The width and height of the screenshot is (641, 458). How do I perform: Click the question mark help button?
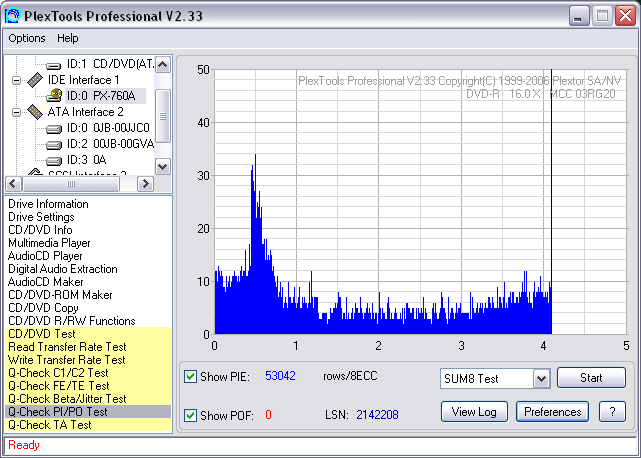pos(612,411)
